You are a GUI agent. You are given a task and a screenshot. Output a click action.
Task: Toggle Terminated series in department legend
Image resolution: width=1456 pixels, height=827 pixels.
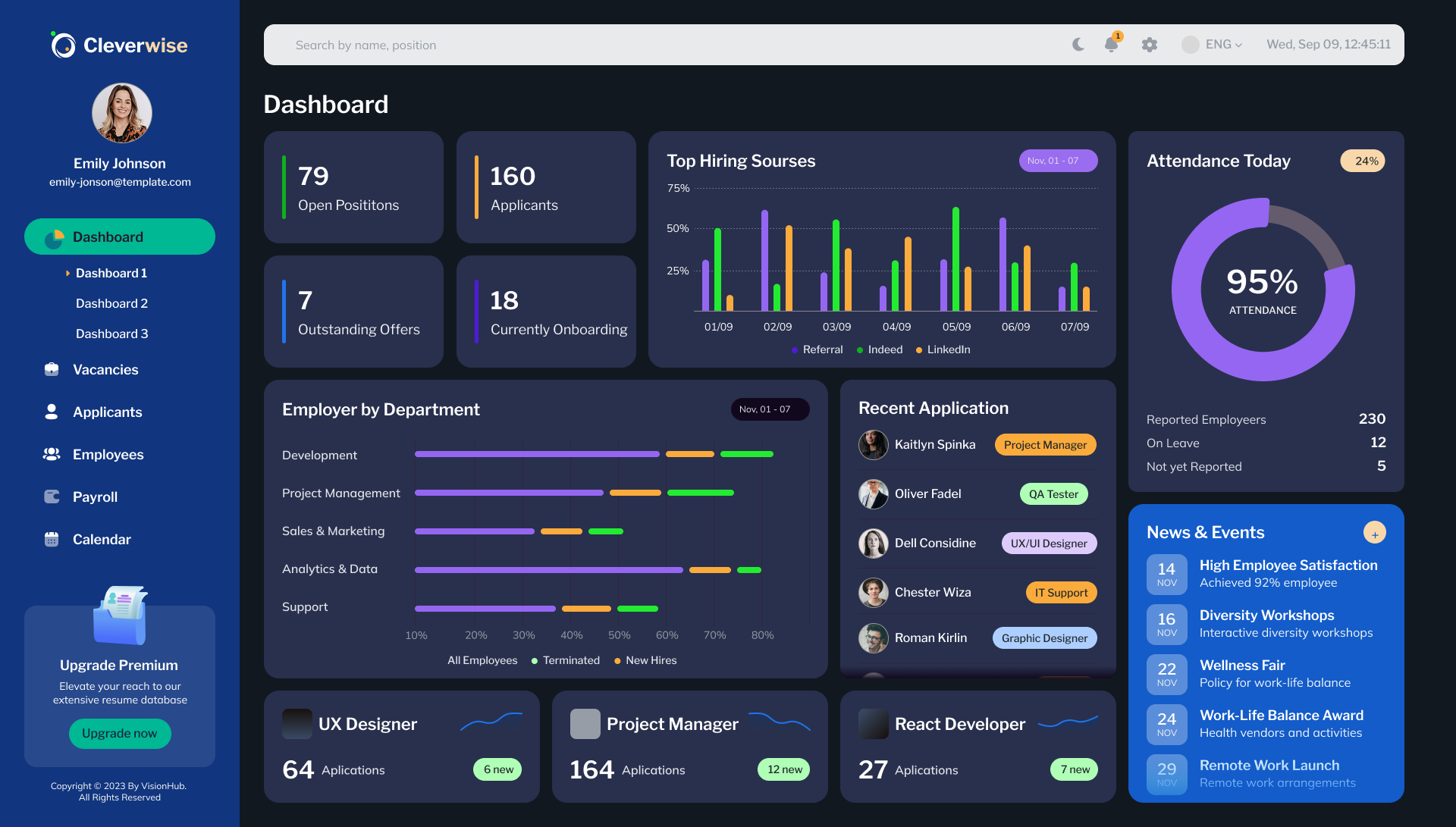pos(566,660)
